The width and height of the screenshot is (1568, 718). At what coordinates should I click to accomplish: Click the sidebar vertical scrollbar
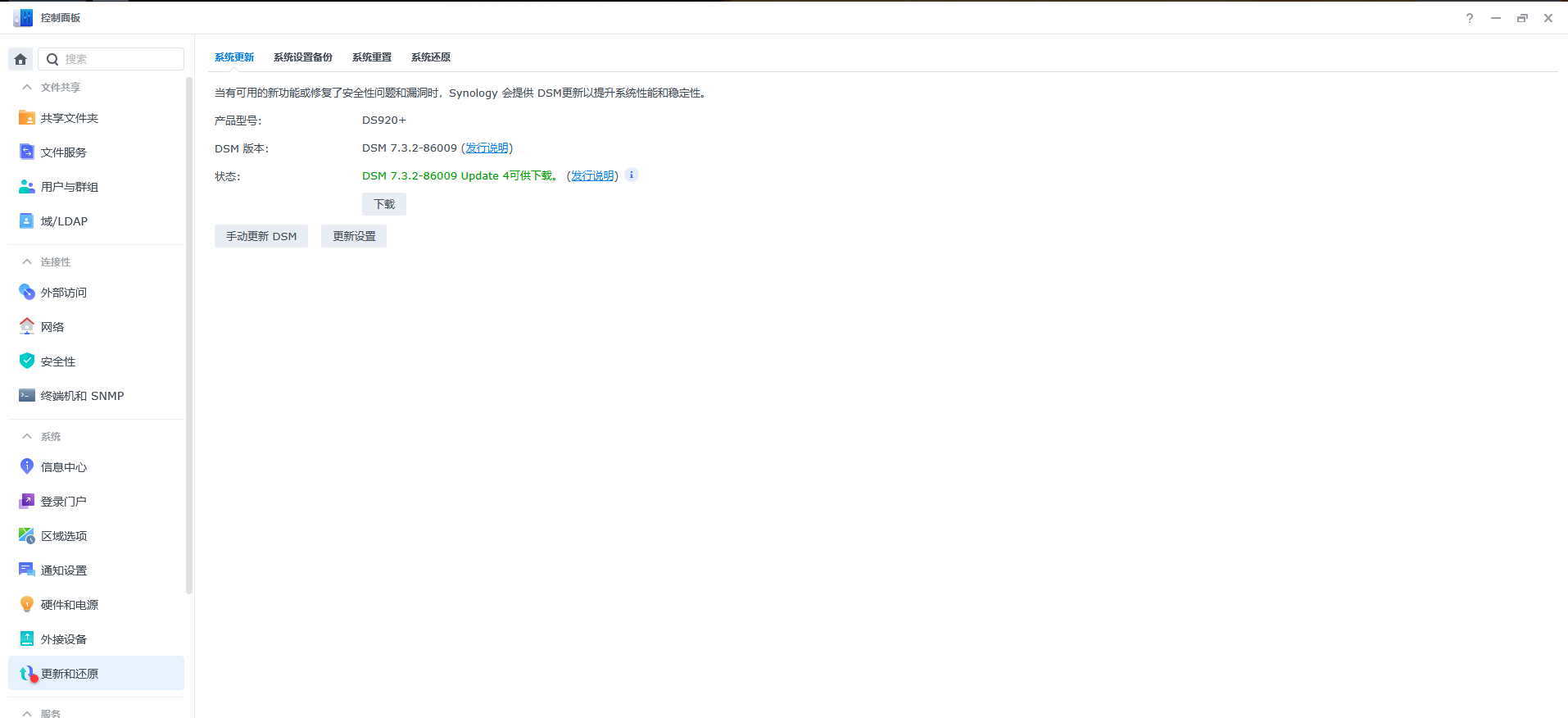189,336
